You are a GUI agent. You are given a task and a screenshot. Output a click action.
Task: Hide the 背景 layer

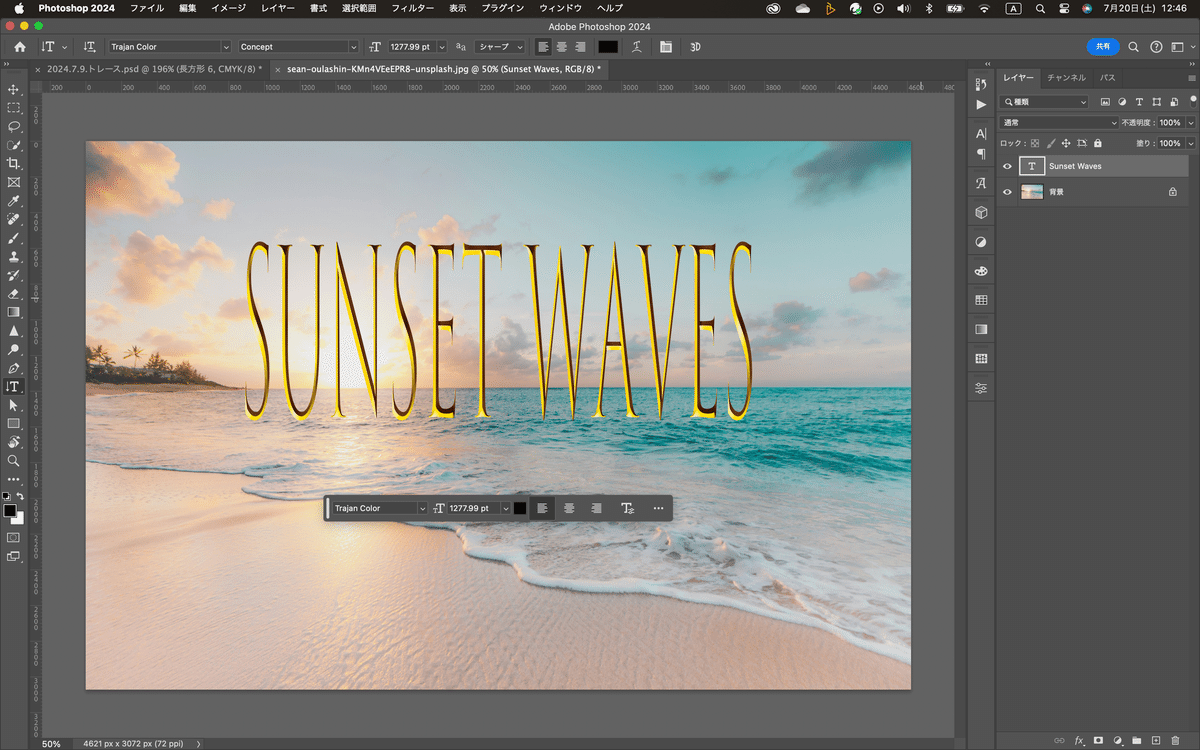(x=1007, y=192)
